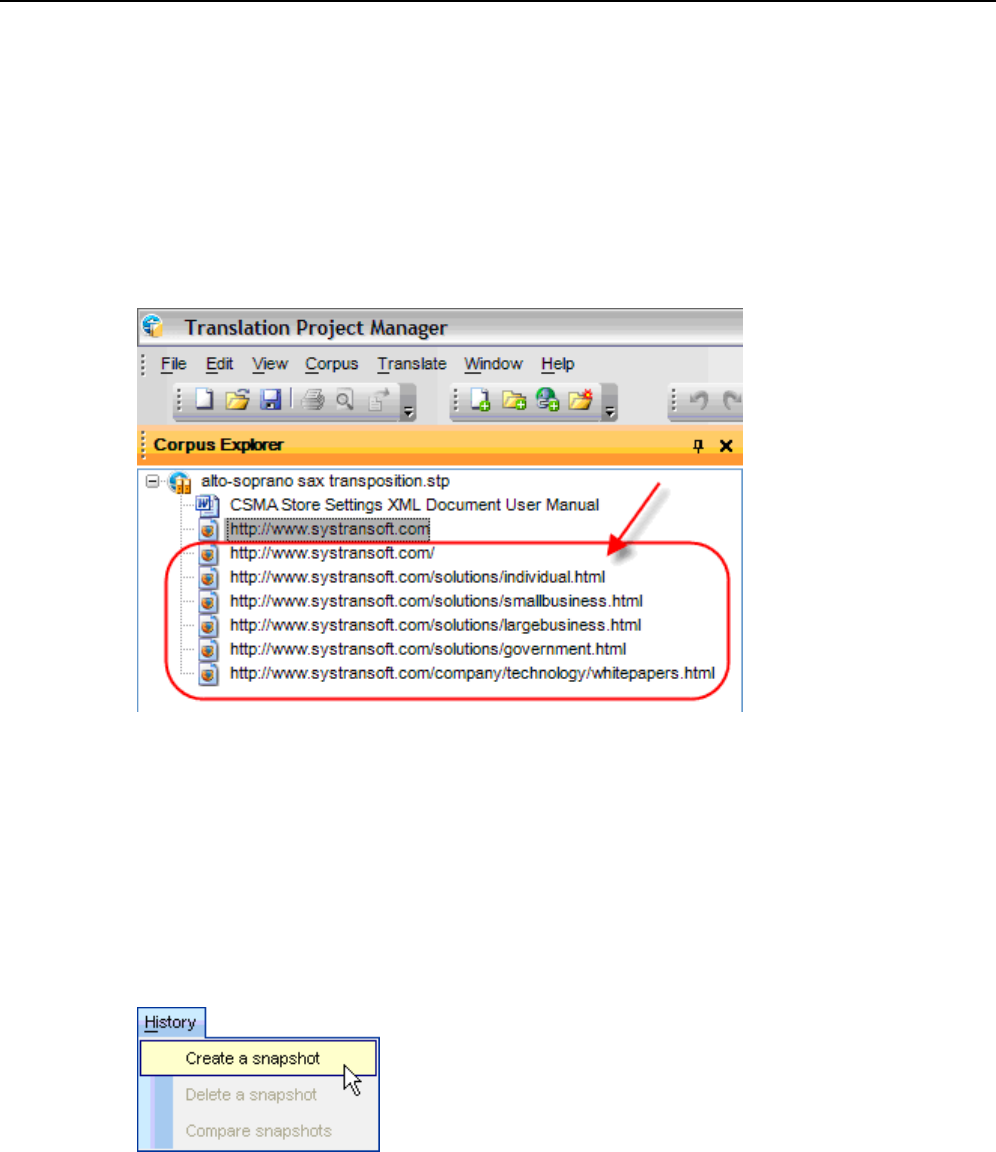Select the highlighted http://www.systransoft.com entry
Image resolution: width=996 pixels, height=1152 pixels.
pyautogui.click(x=328, y=529)
